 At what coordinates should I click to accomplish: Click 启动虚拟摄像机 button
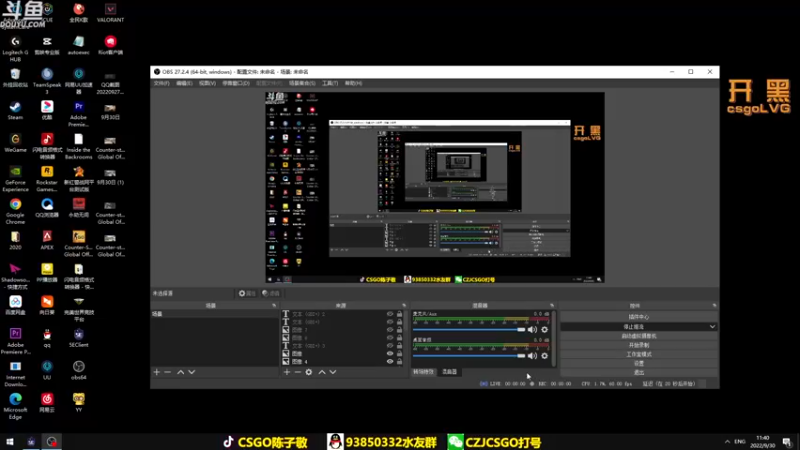(639, 336)
